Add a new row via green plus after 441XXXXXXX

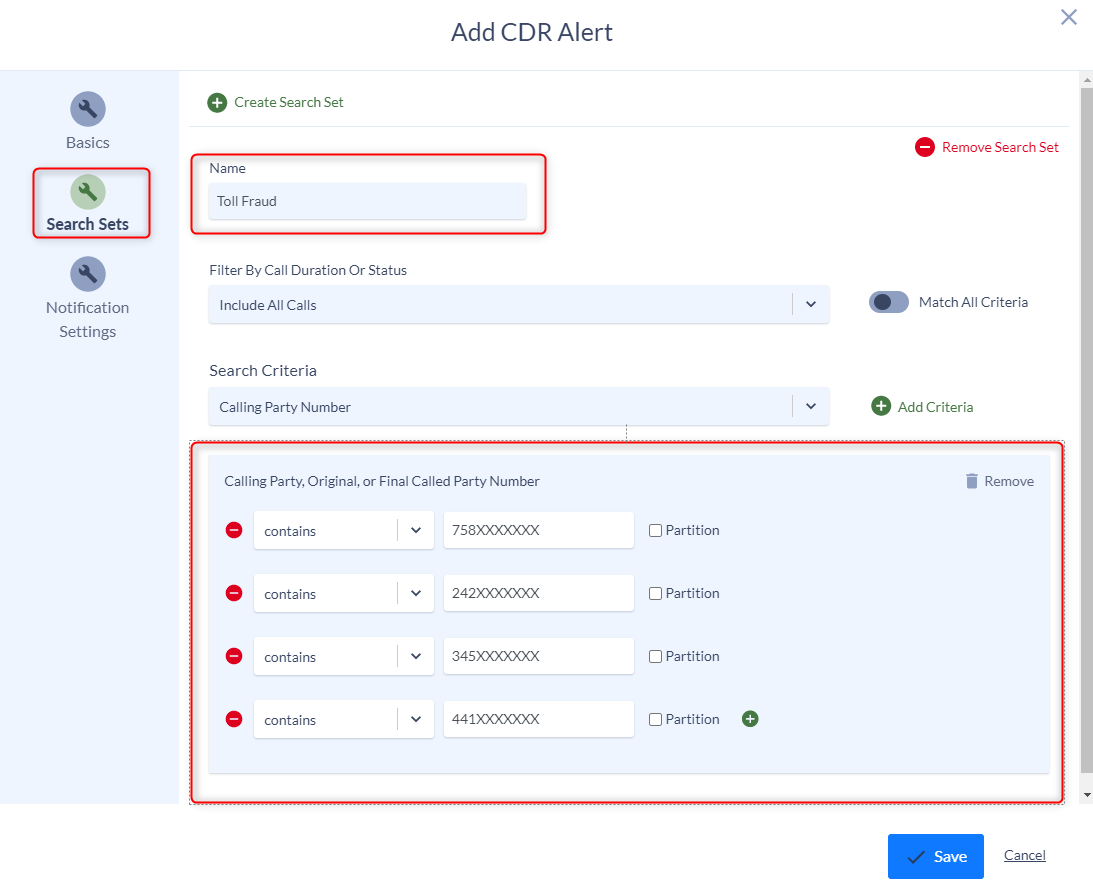750,719
